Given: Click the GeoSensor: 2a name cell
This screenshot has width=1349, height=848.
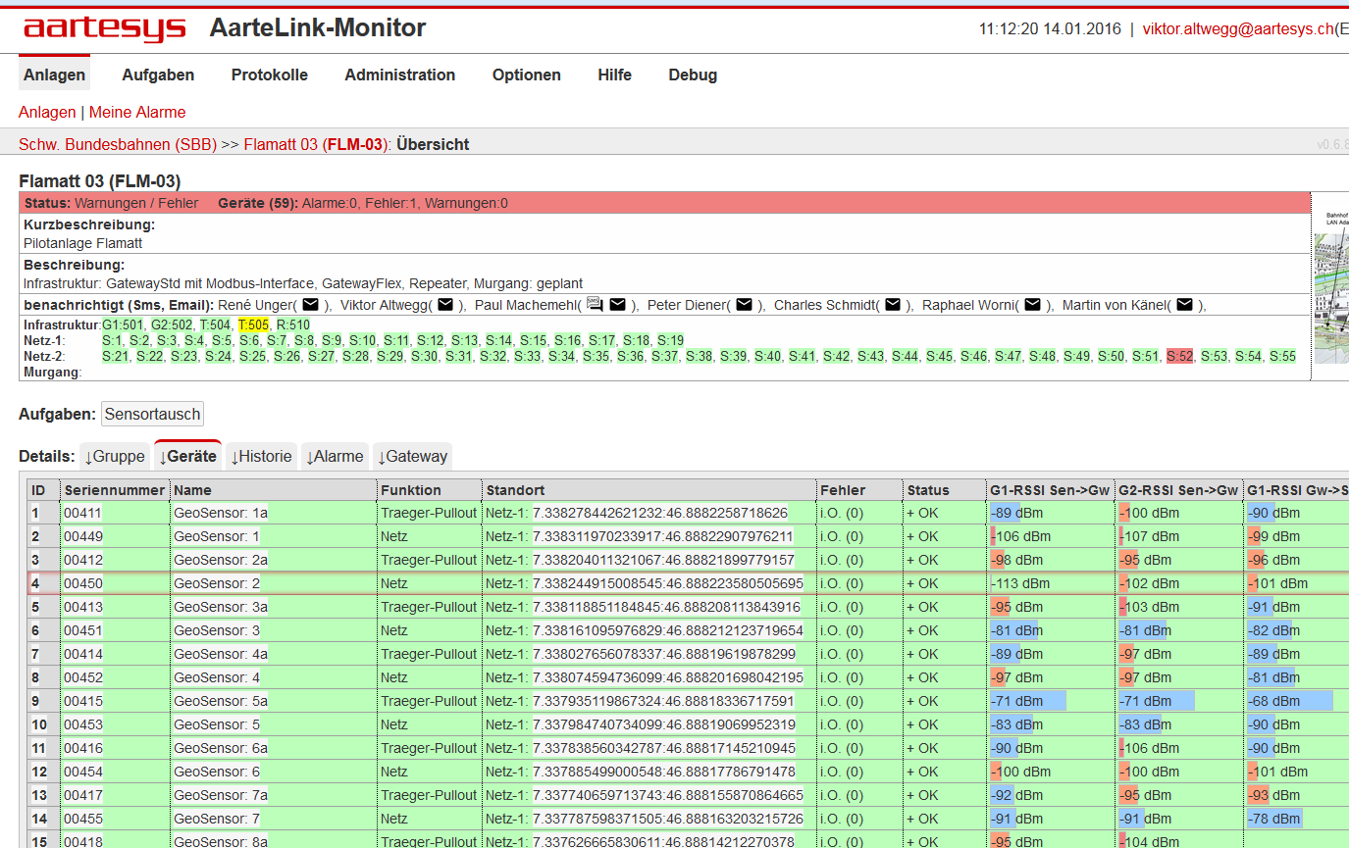Looking at the screenshot, I should pos(274,560).
